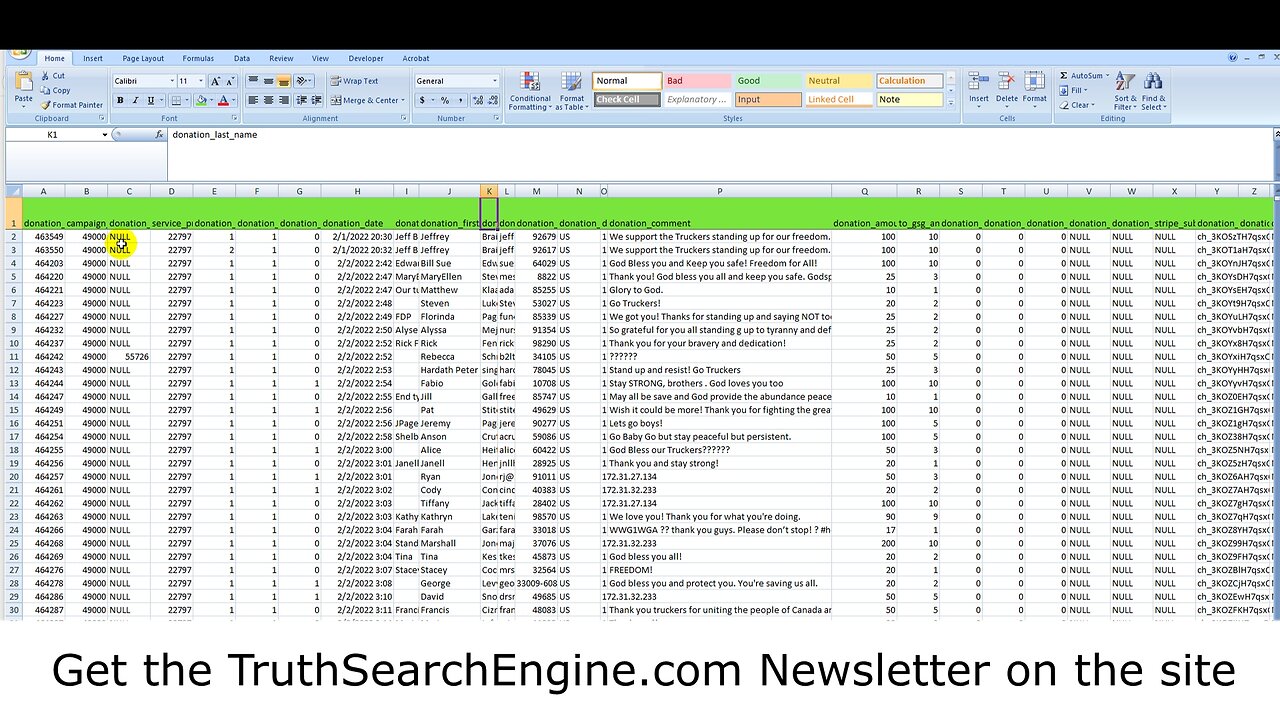Toggle Bold formatting
1280x720 pixels.
pyautogui.click(x=120, y=100)
